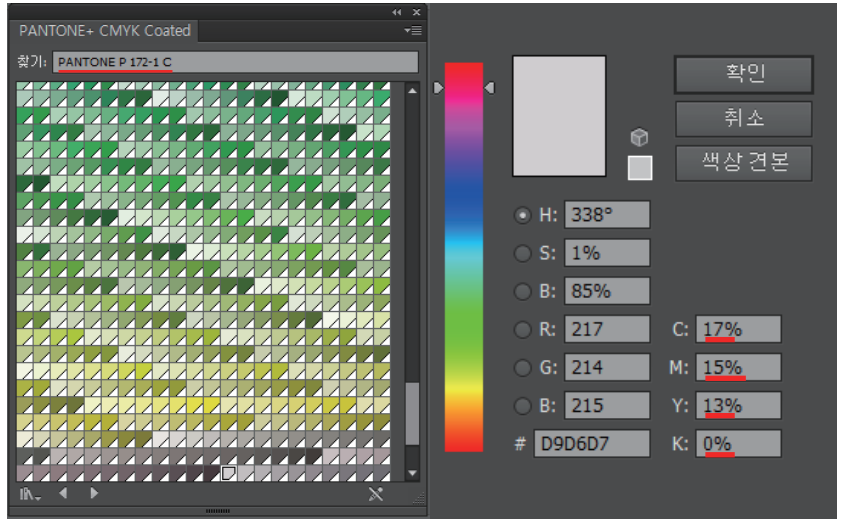
Task: Click the swatch find field PANTONE P 172-1 C
Action: point(235,62)
